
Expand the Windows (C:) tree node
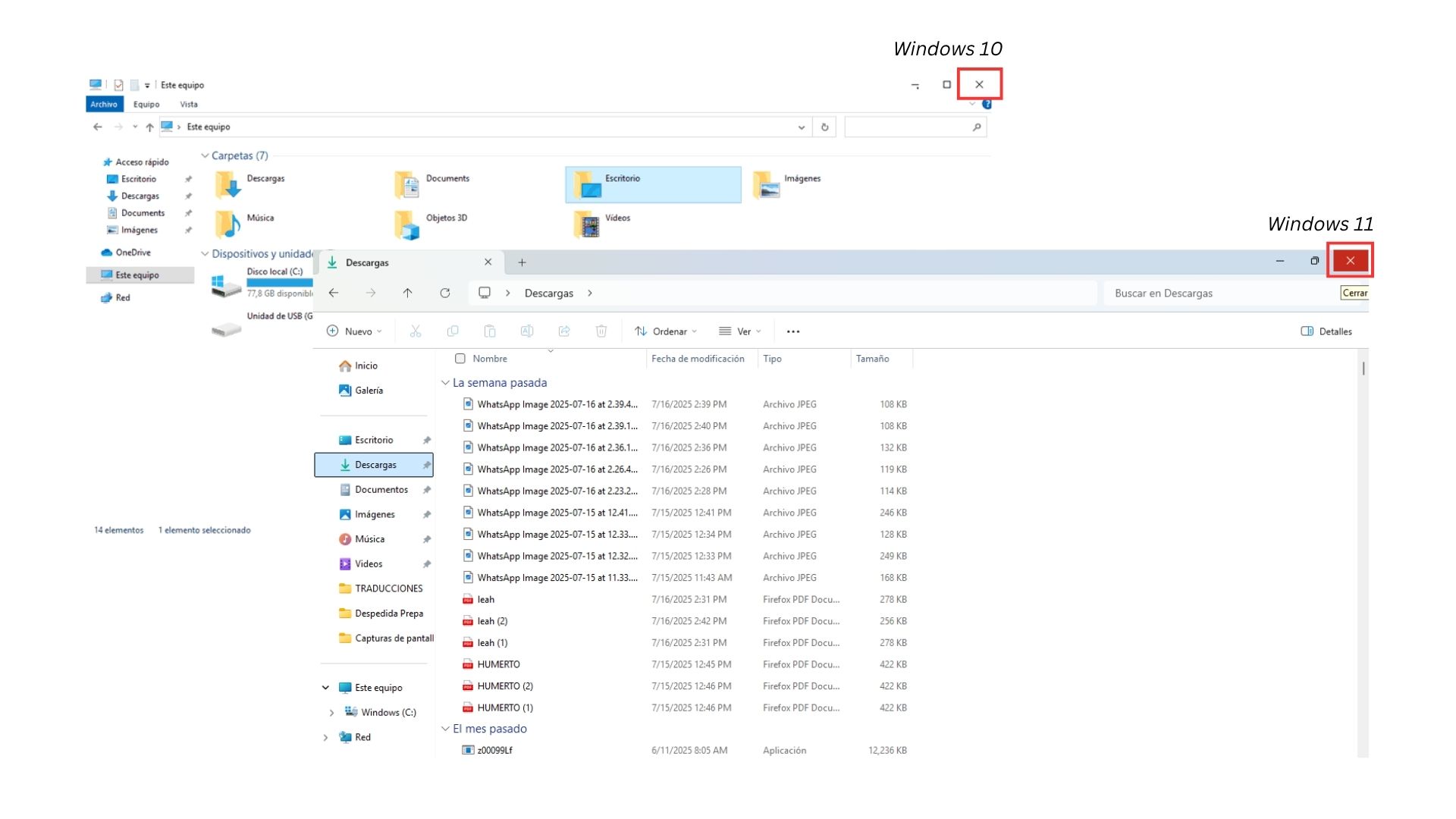click(331, 713)
